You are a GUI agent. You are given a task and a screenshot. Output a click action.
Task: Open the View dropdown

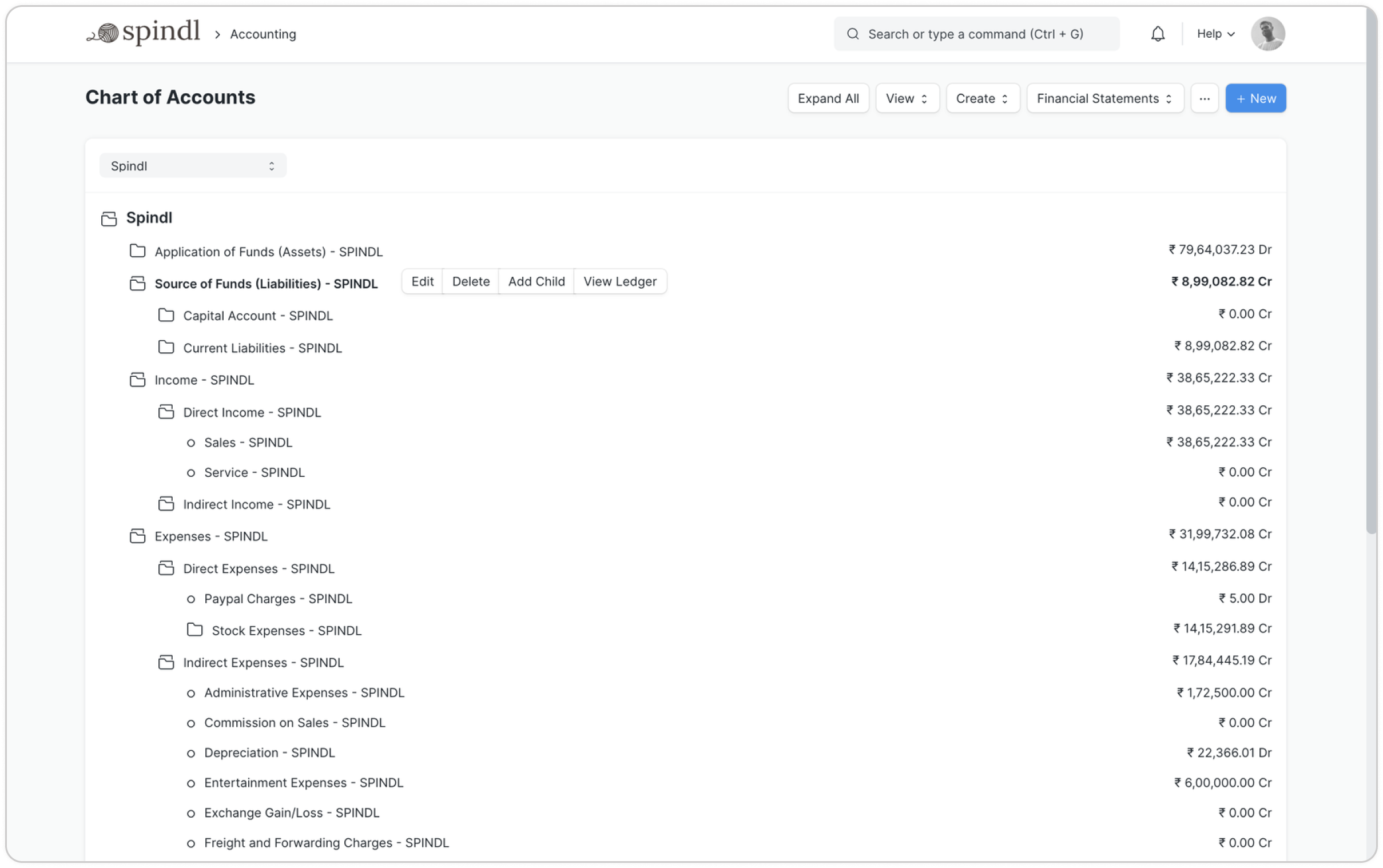907,98
